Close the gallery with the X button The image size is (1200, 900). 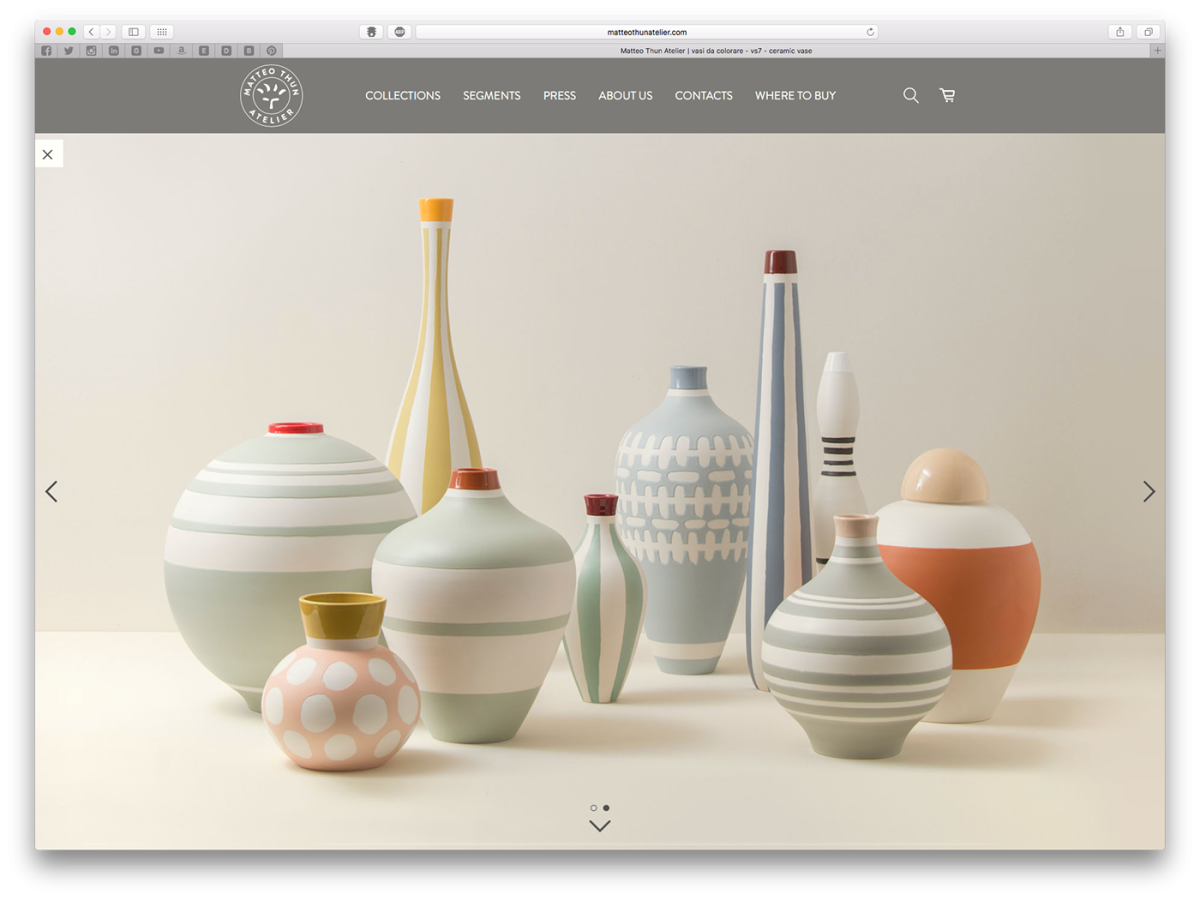point(48,154)
